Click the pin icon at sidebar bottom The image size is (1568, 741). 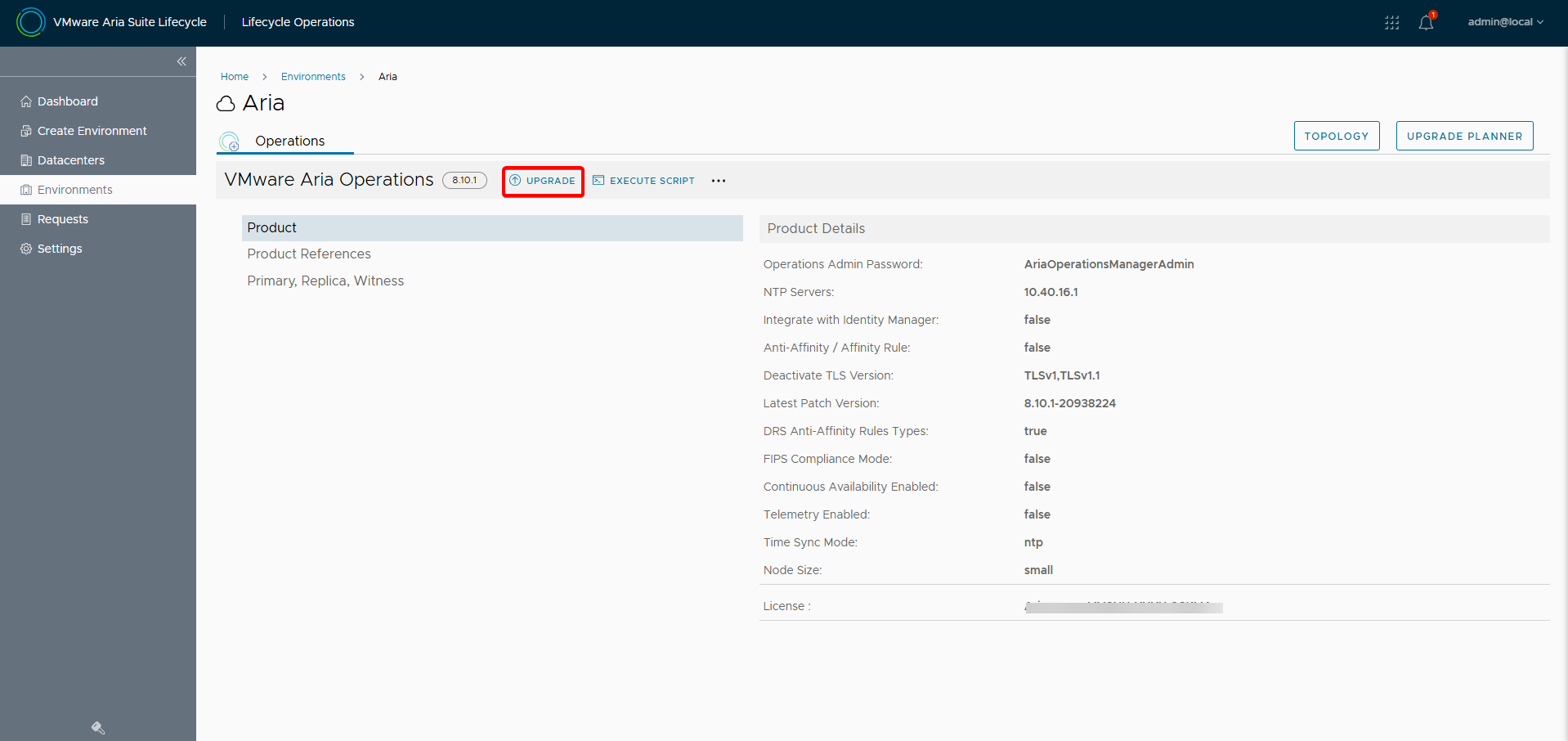98,728
